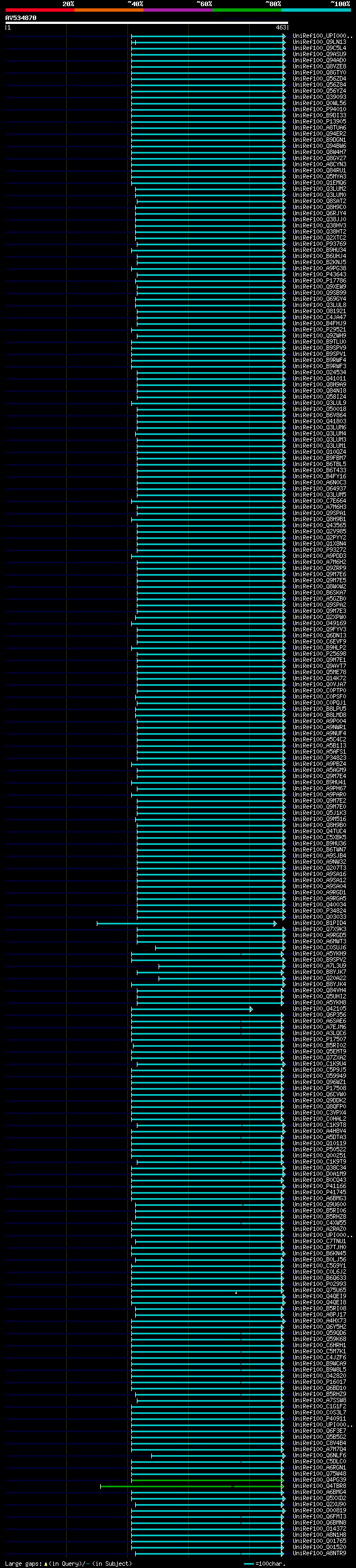
Task: Open hit UniRef100_P43643
Action: (319, 275)
